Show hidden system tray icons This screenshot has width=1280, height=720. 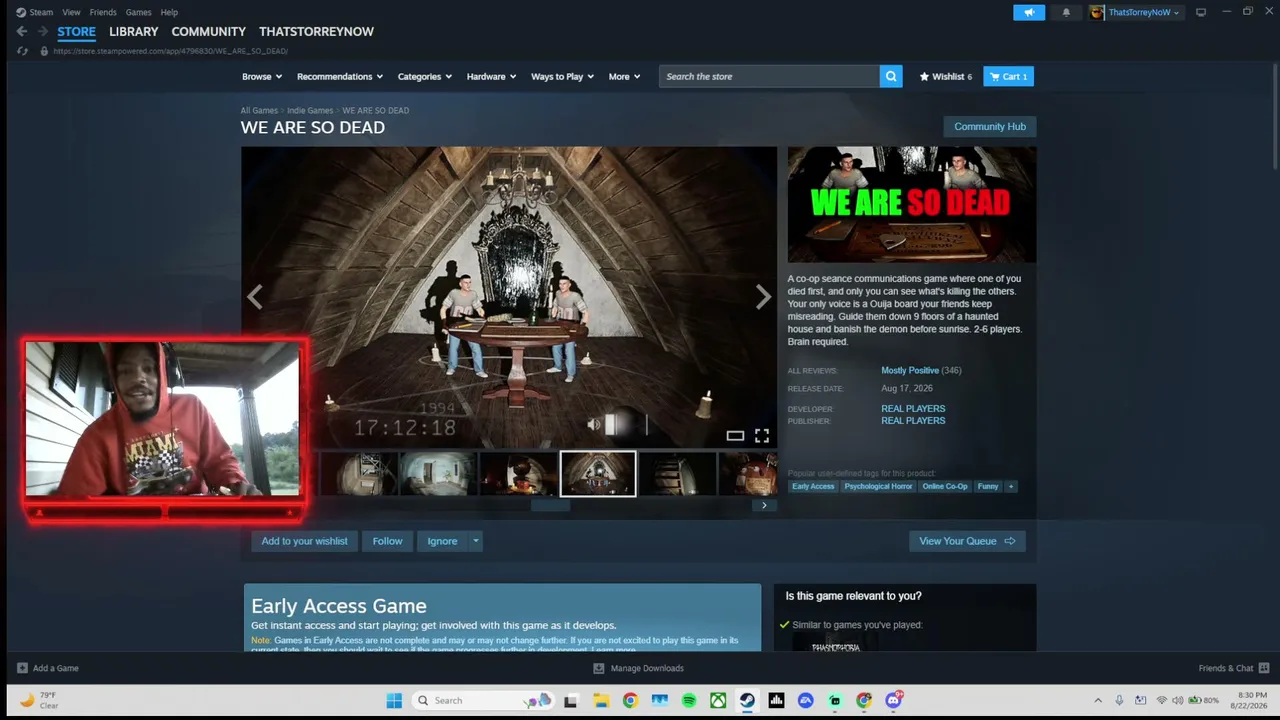pos(1098,700)
